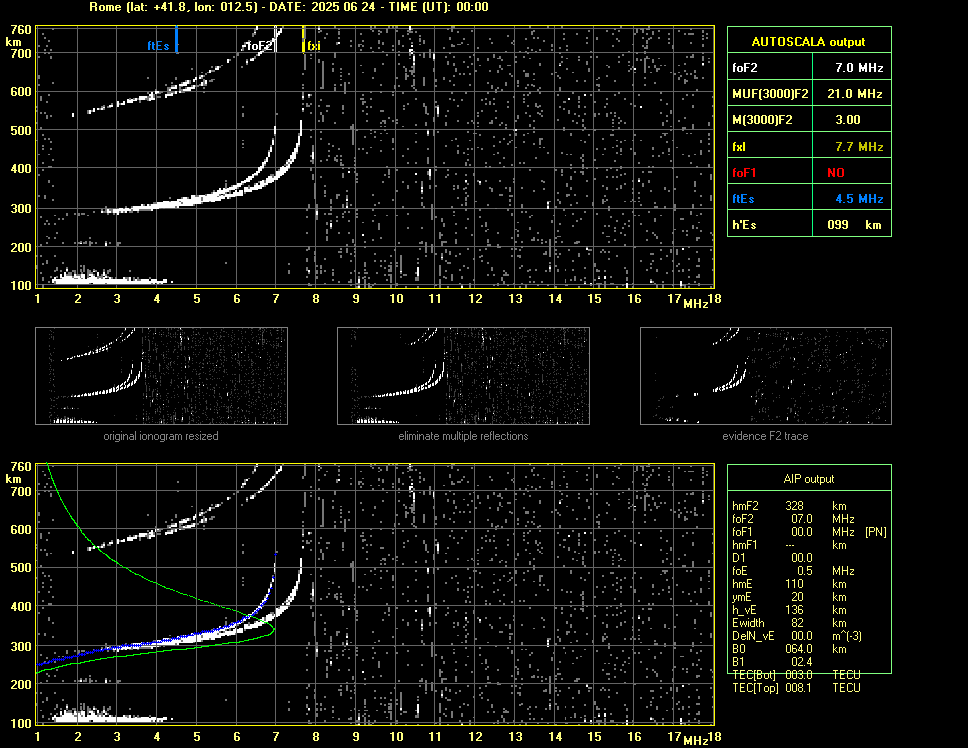Click the white foF2 marker on the top ionogram
The image size is (968, 748).
[x=275, y=39]
